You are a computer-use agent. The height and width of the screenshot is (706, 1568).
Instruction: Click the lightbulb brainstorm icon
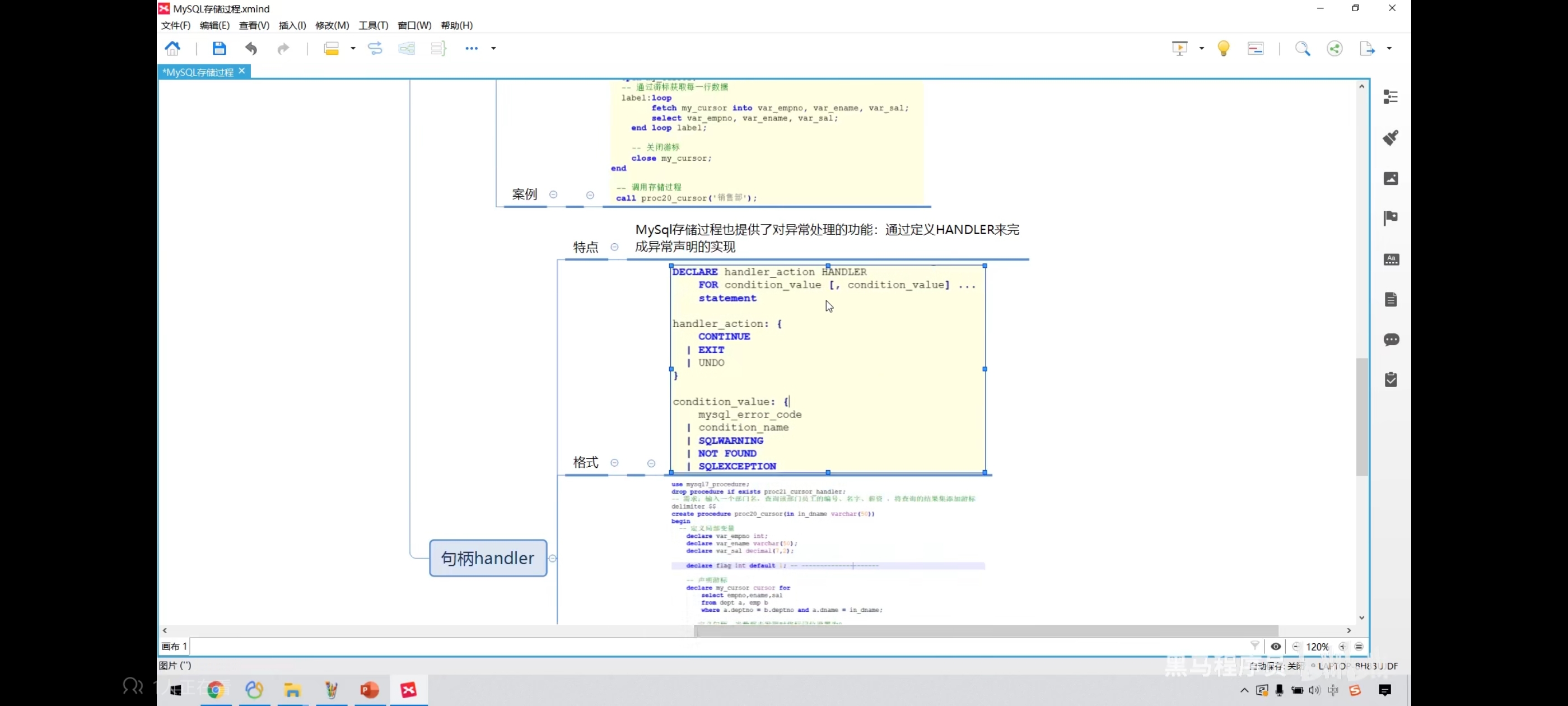1223,48
